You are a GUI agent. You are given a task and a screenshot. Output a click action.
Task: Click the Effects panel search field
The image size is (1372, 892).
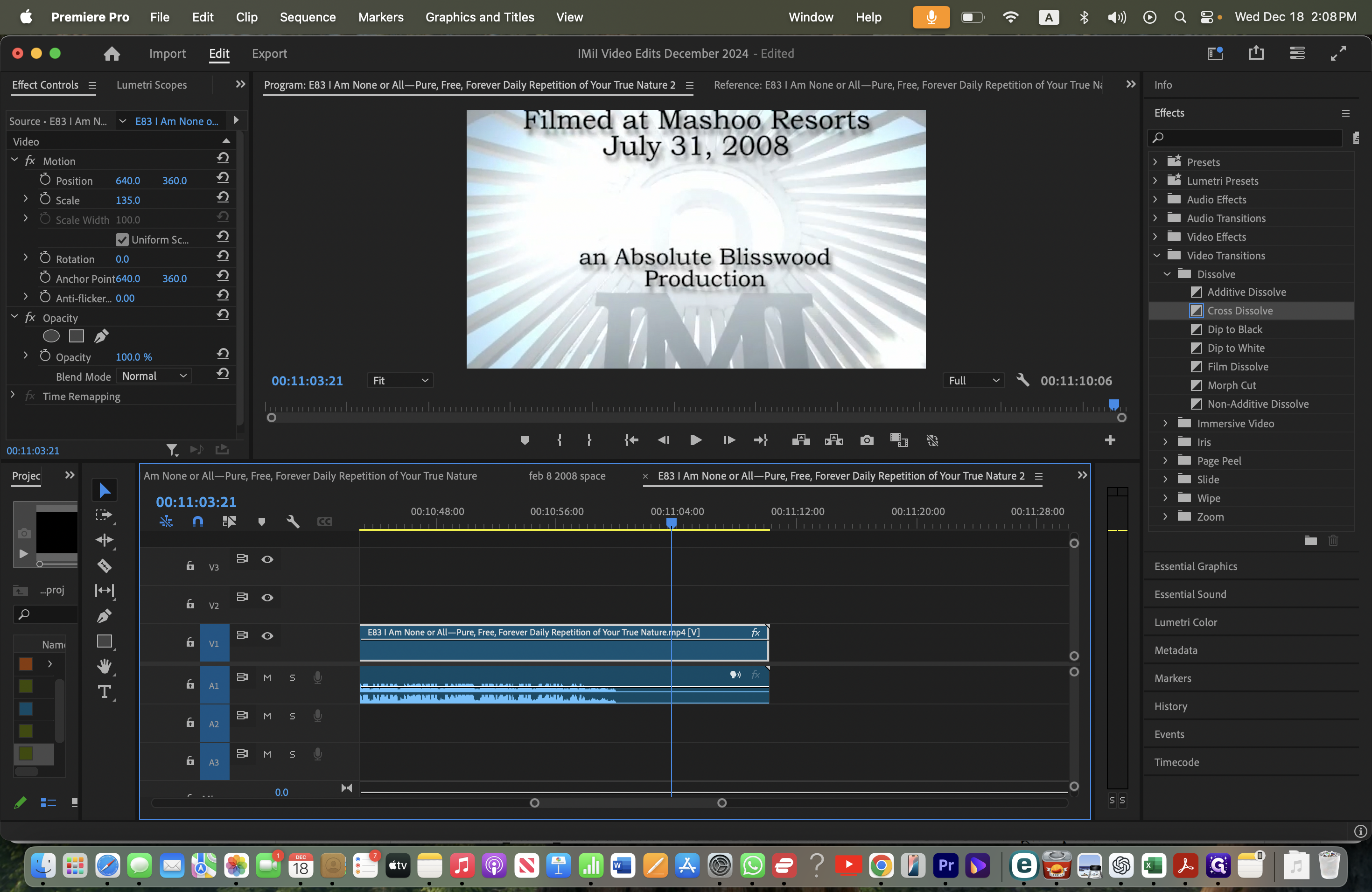[x=1245, y=137]
